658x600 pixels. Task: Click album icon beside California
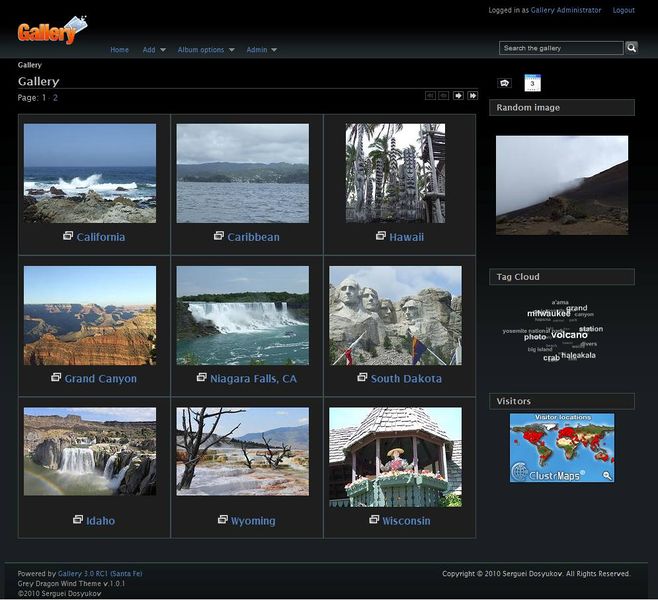click(68, 236)
